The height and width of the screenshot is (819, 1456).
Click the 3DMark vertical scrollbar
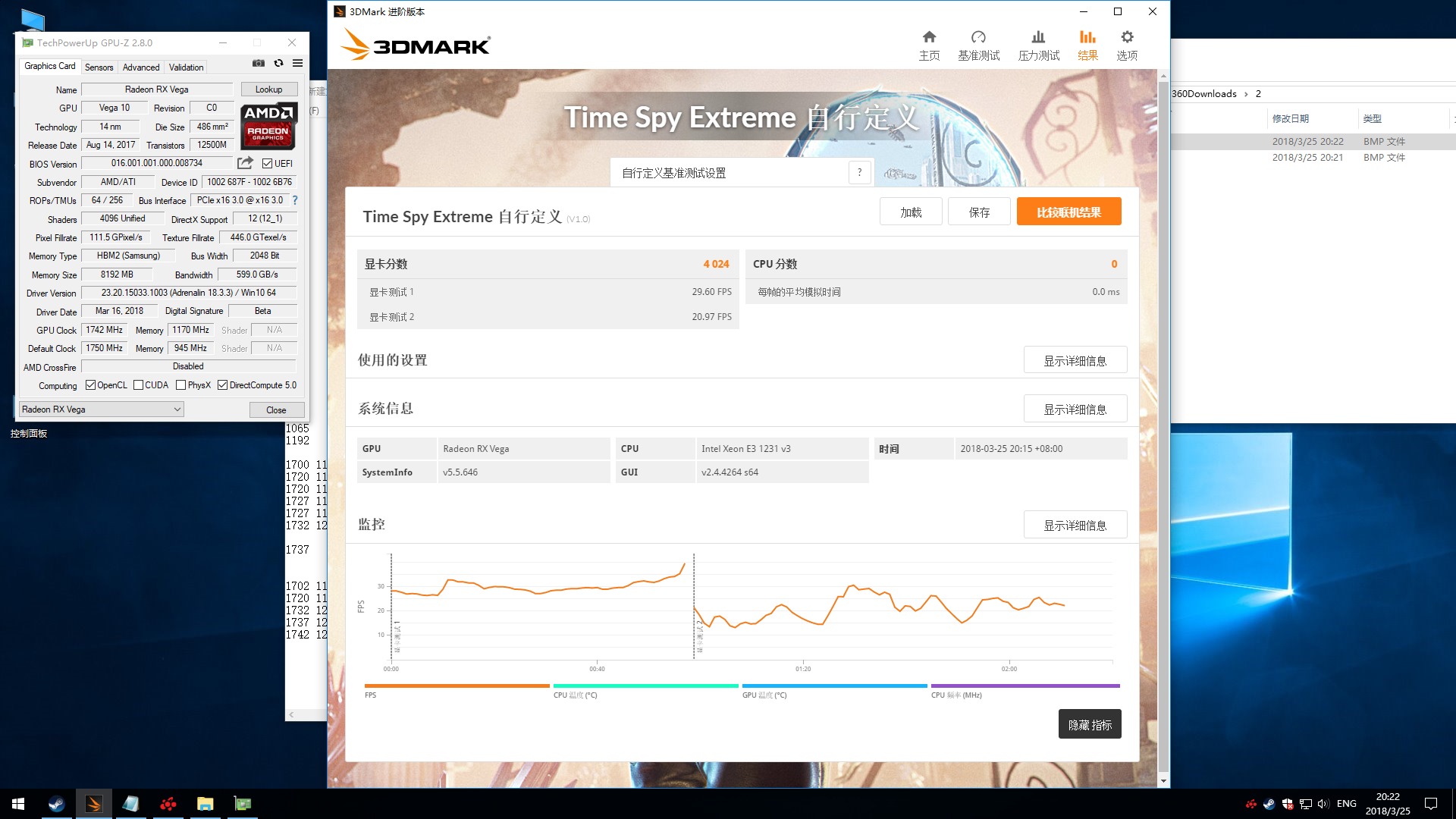(1163, 425)
